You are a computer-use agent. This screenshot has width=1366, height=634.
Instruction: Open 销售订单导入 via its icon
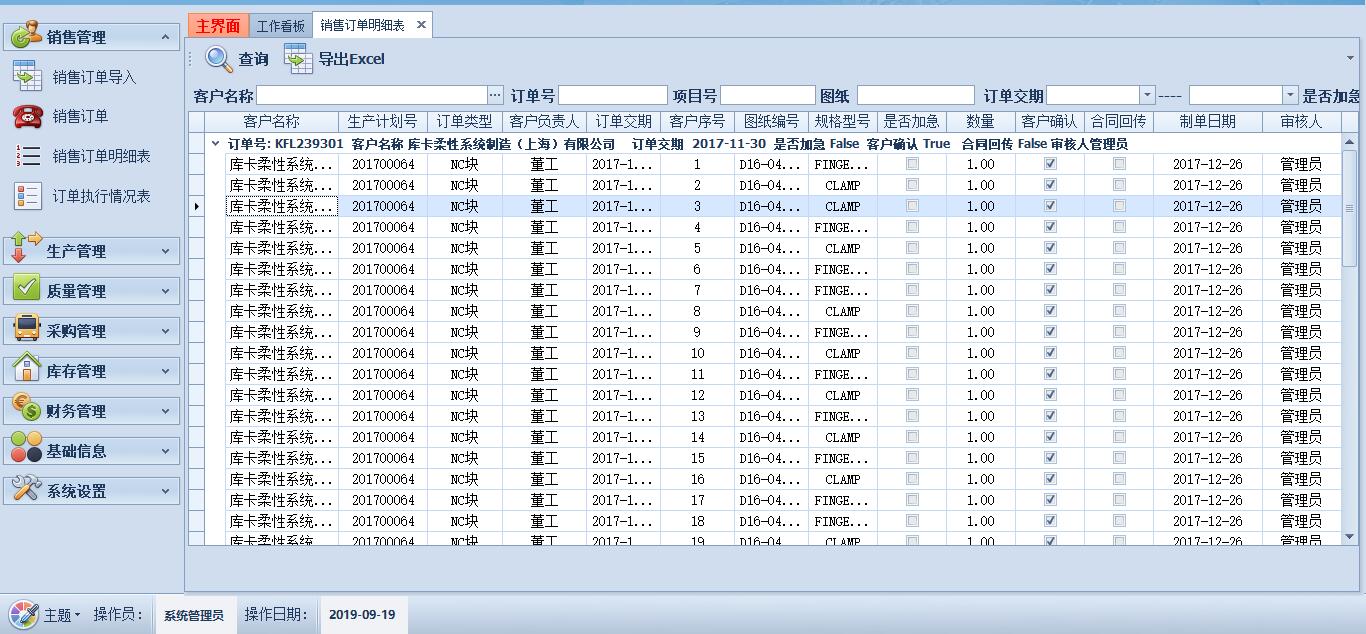point(27,76)
